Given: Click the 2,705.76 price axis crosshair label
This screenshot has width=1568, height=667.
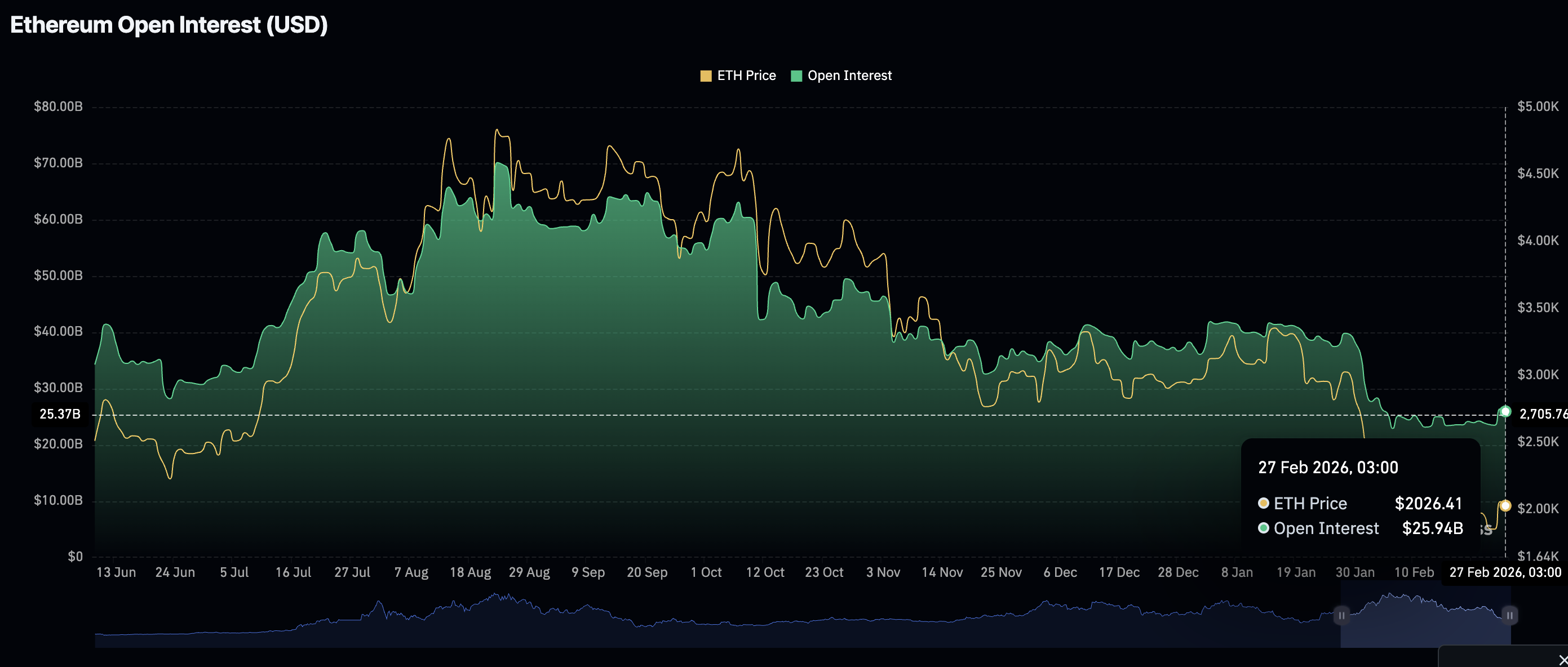Looking at the screenshot, I should click(1543, 415).
